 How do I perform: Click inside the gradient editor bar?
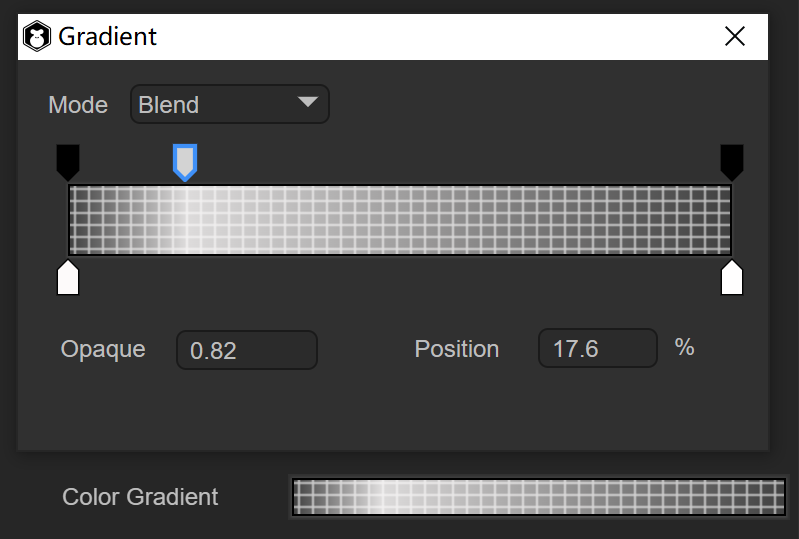pyautogui.click(x=400, y=220)
